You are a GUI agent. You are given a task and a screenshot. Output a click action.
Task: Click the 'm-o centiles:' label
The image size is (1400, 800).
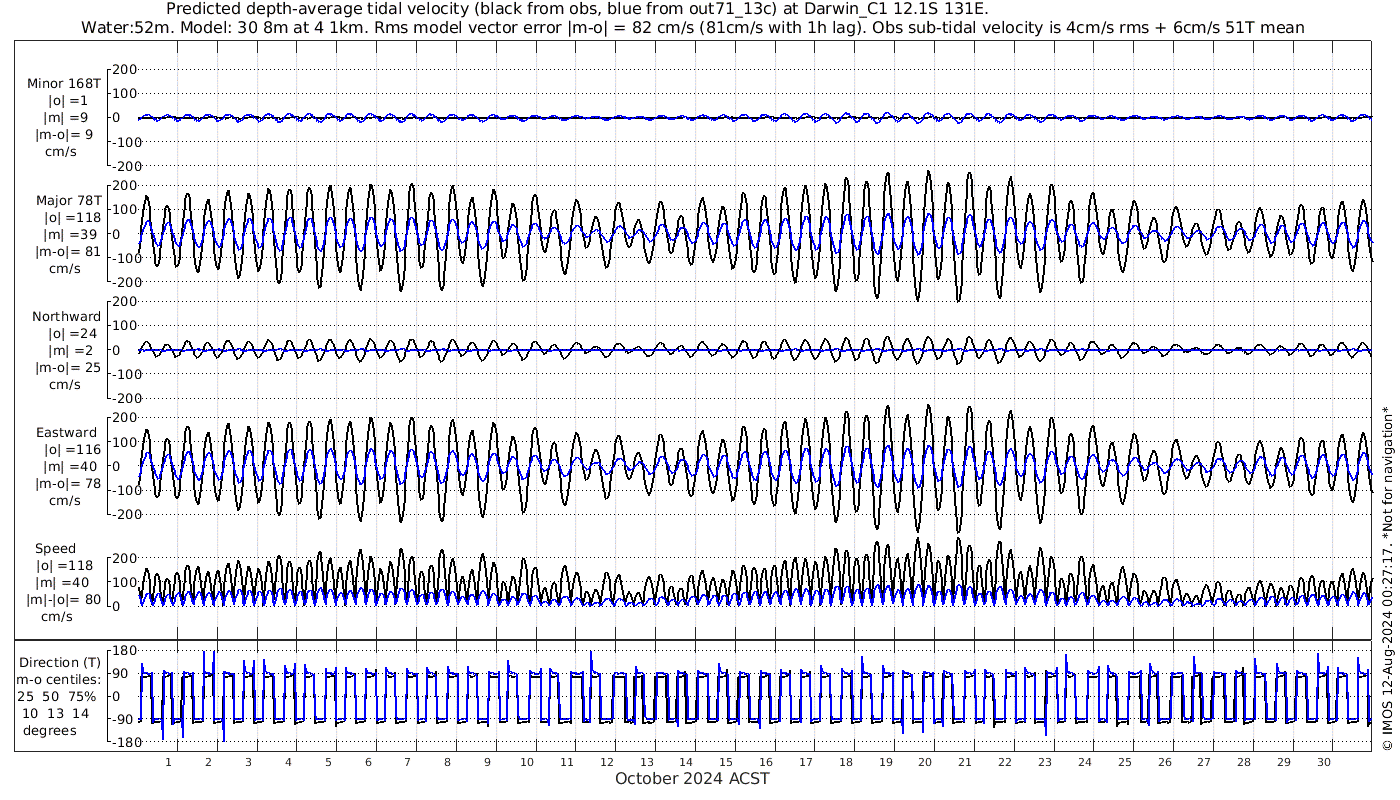(58, 679)
